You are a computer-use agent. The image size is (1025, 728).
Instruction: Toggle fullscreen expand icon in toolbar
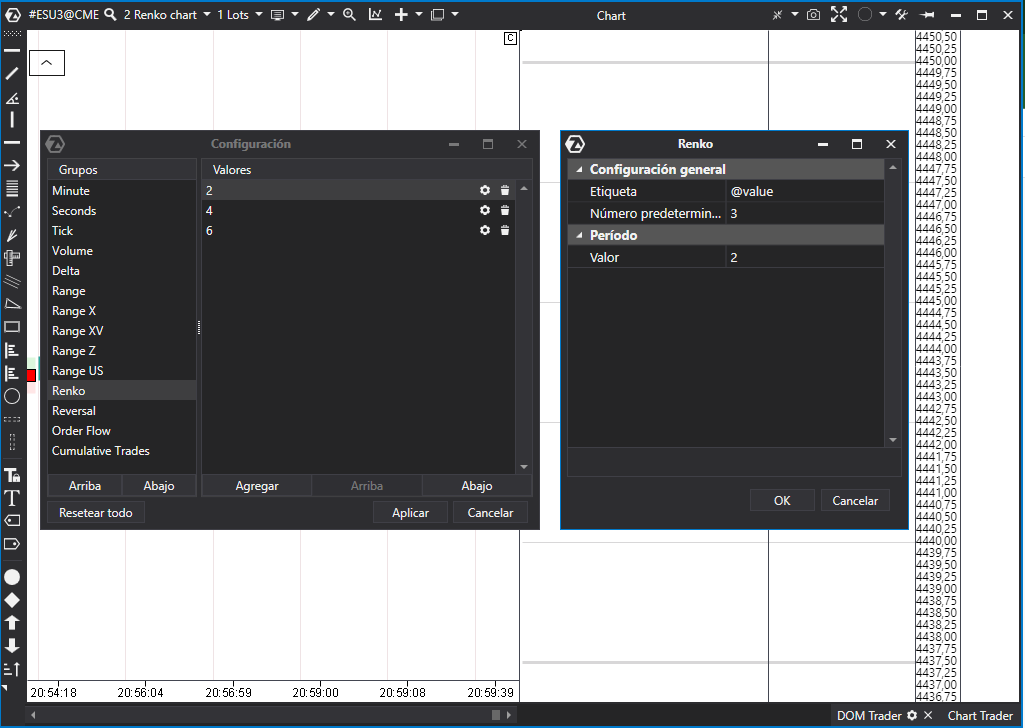click(839, 15)
